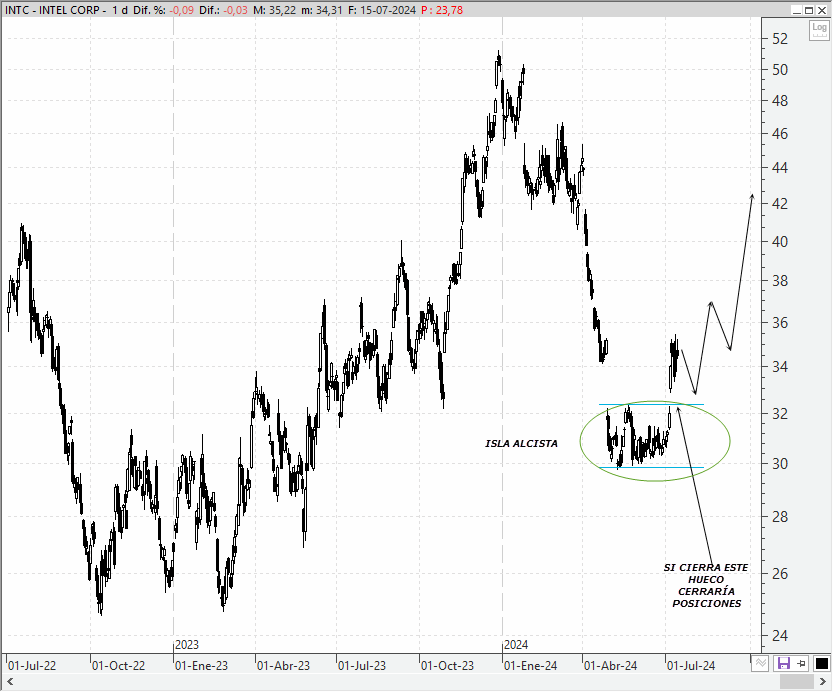Click the purple save floppy disk icon
This screenshot has width=833, height=692.
[784, 663]
